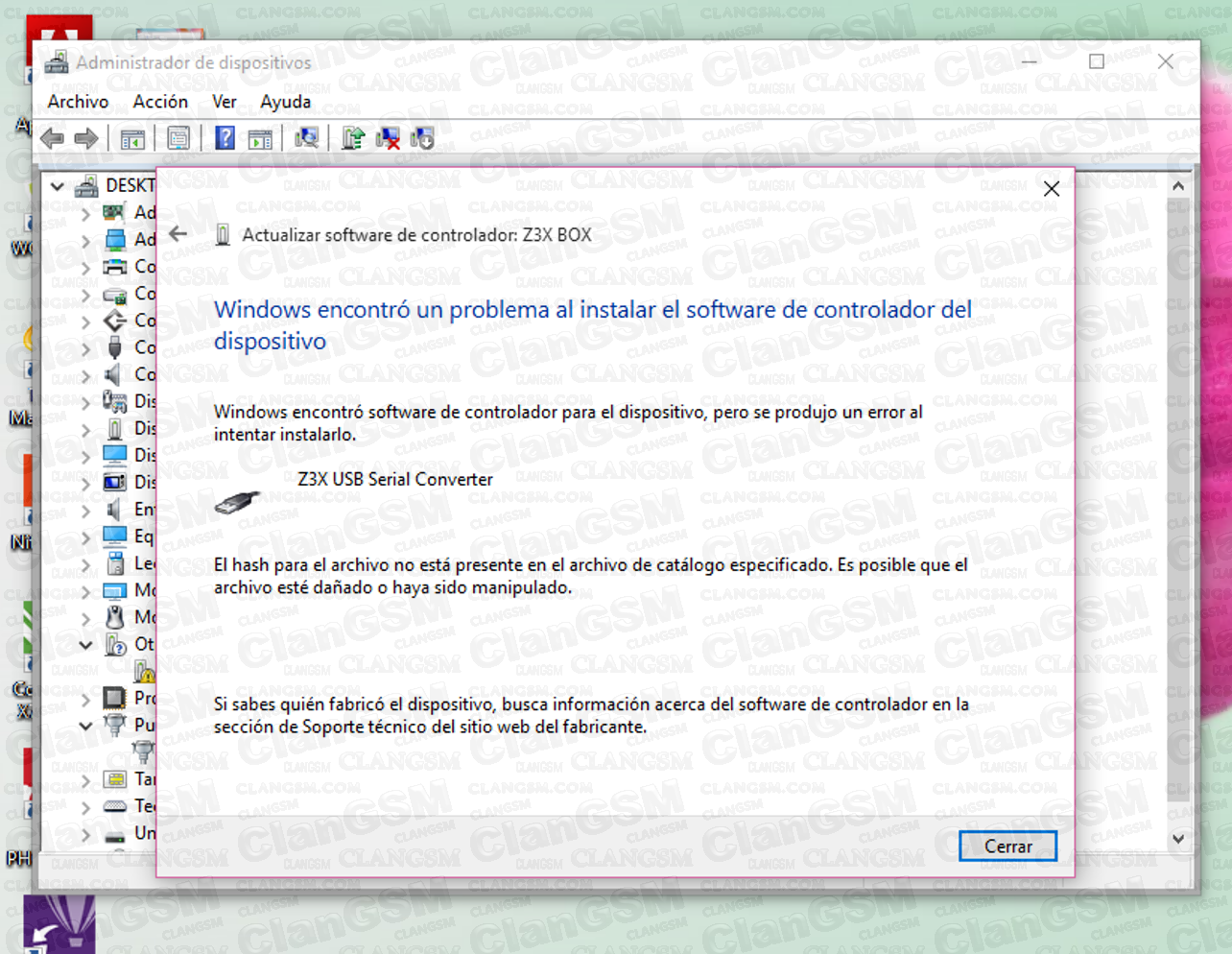Select the warning-marked device under Ot
This screenshot has height=954, width=1232.
click(x=144, y=671)
